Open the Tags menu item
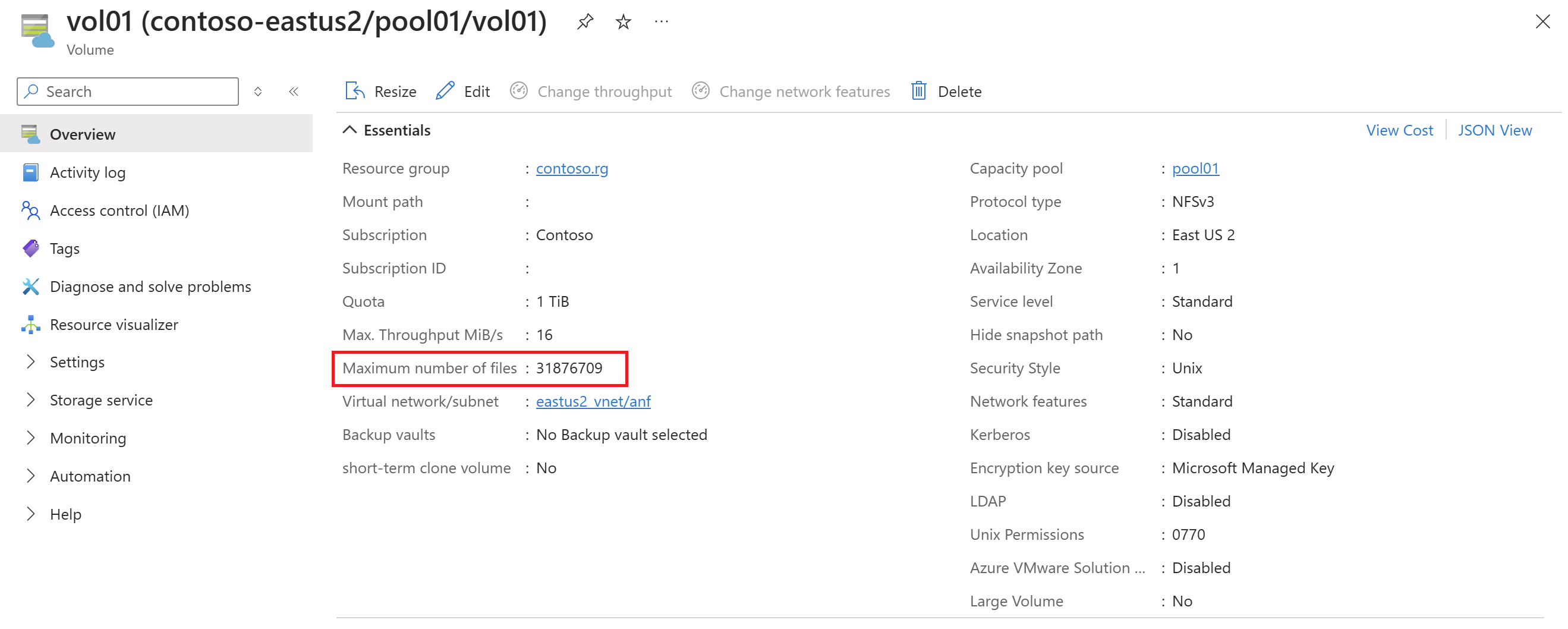 (x=65, y=249)
